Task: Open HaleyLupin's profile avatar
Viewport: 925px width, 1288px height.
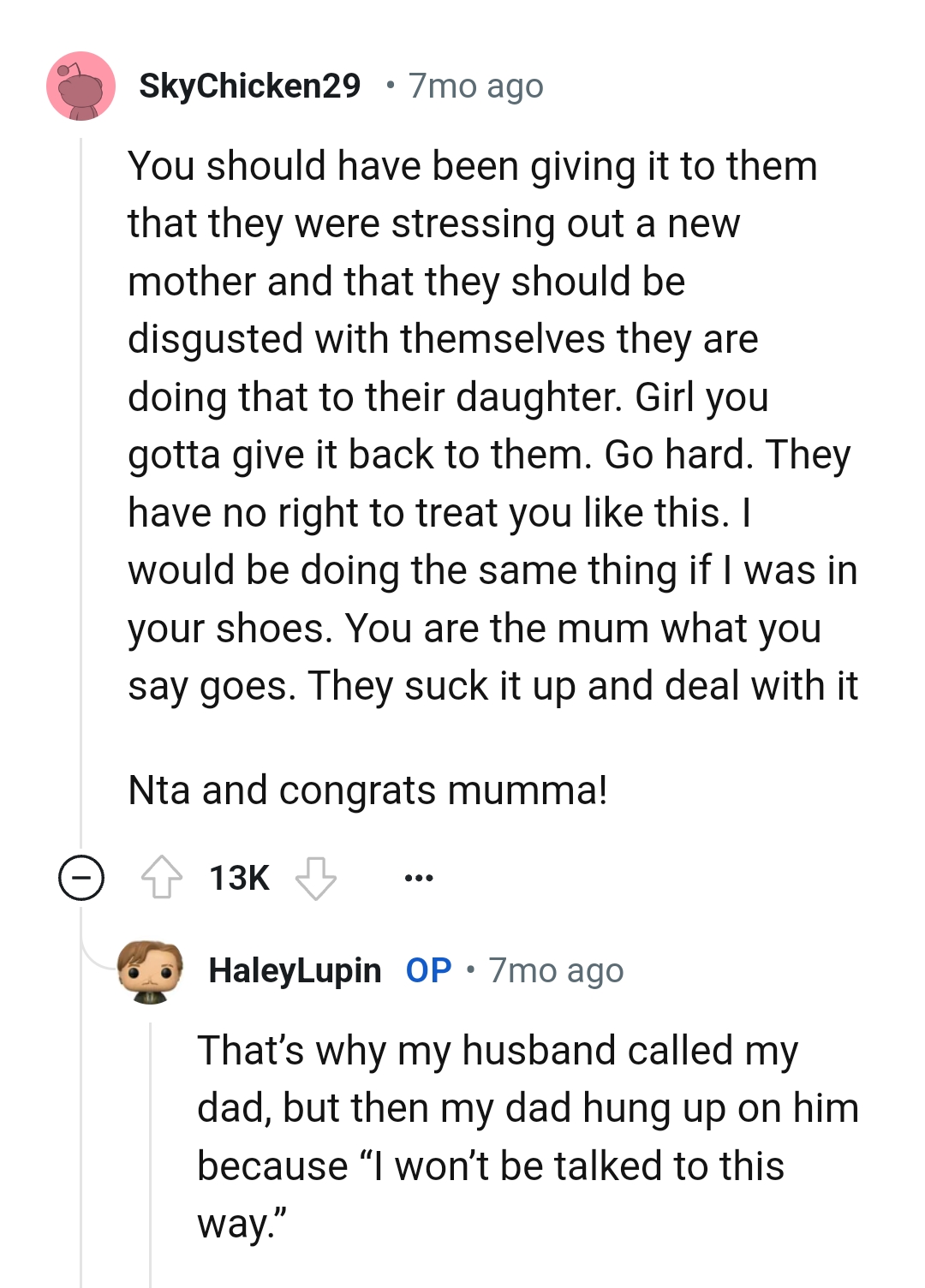Action: 150,971
